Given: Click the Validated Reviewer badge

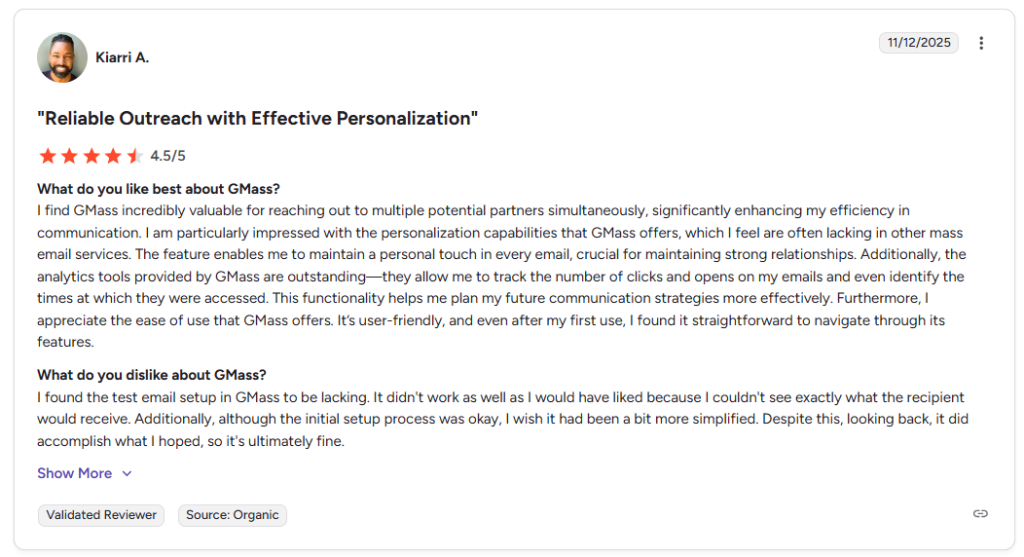Looking at the screenshot, I should 101,515.
